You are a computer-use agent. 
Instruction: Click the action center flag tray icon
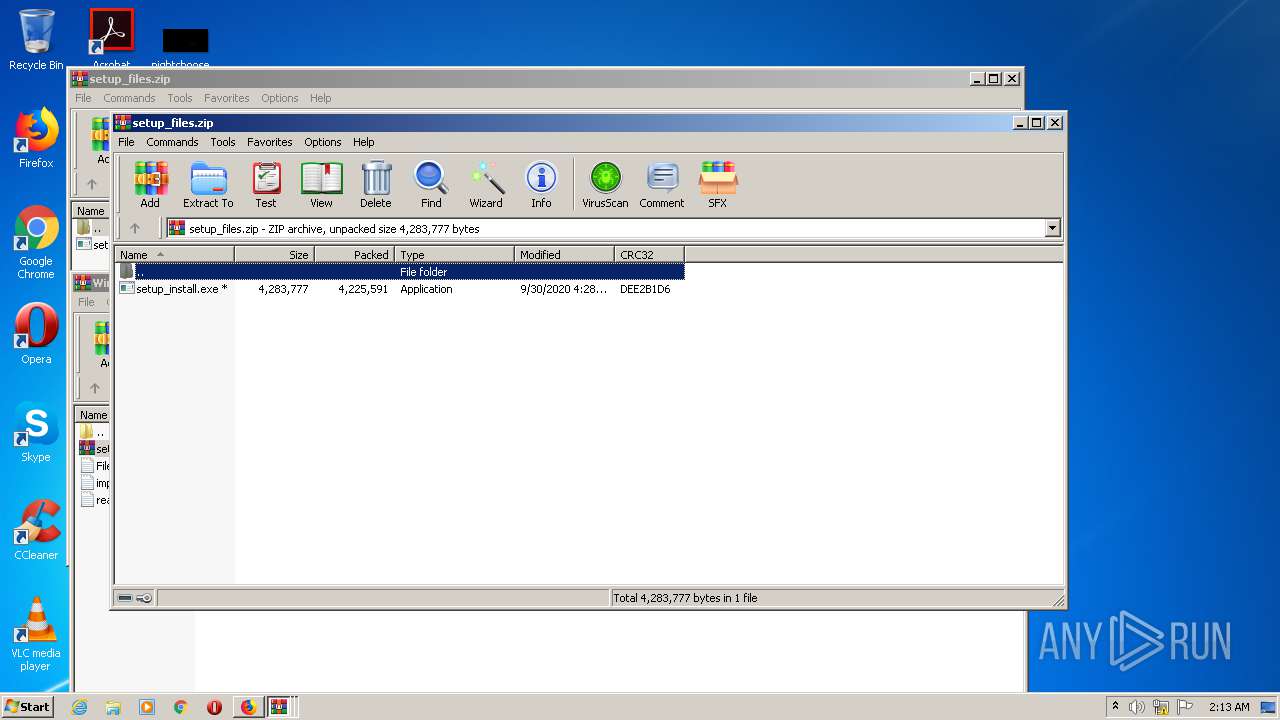pyautogui.click(x=1185, y=707)
